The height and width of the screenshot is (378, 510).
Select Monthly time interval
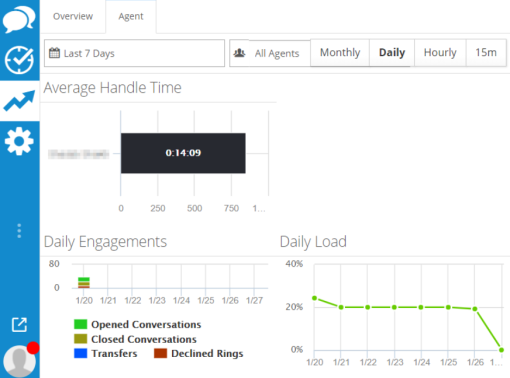tap(340, 53)
